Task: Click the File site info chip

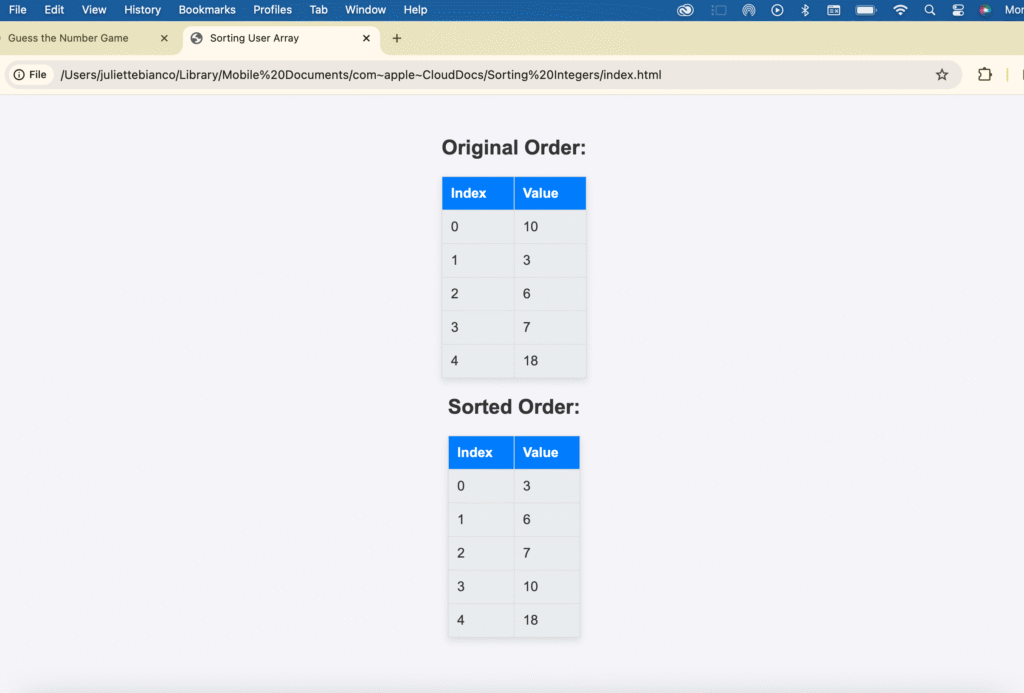Action: point(30,75)
